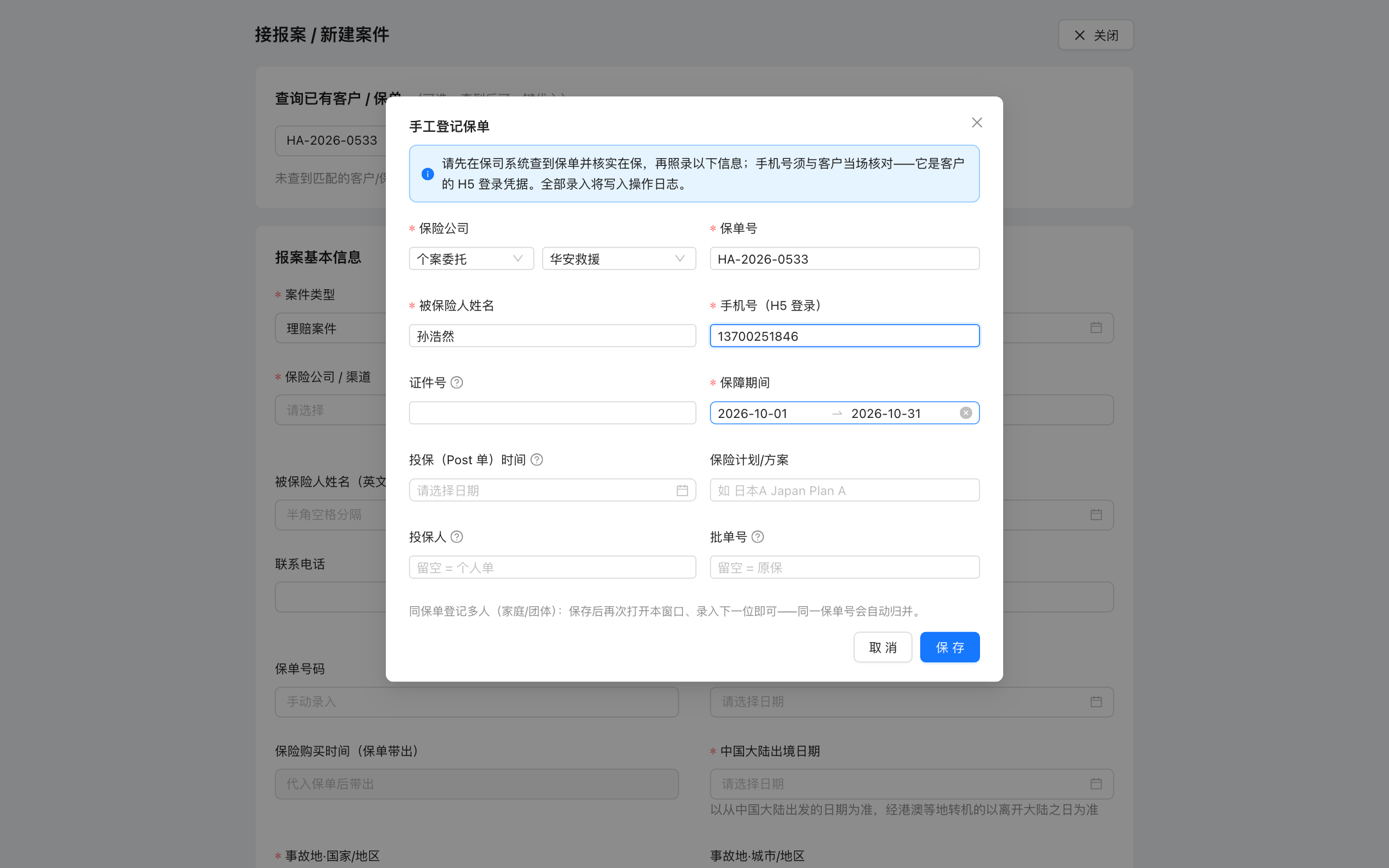Click the 取消 button

[x=882, y=647]
